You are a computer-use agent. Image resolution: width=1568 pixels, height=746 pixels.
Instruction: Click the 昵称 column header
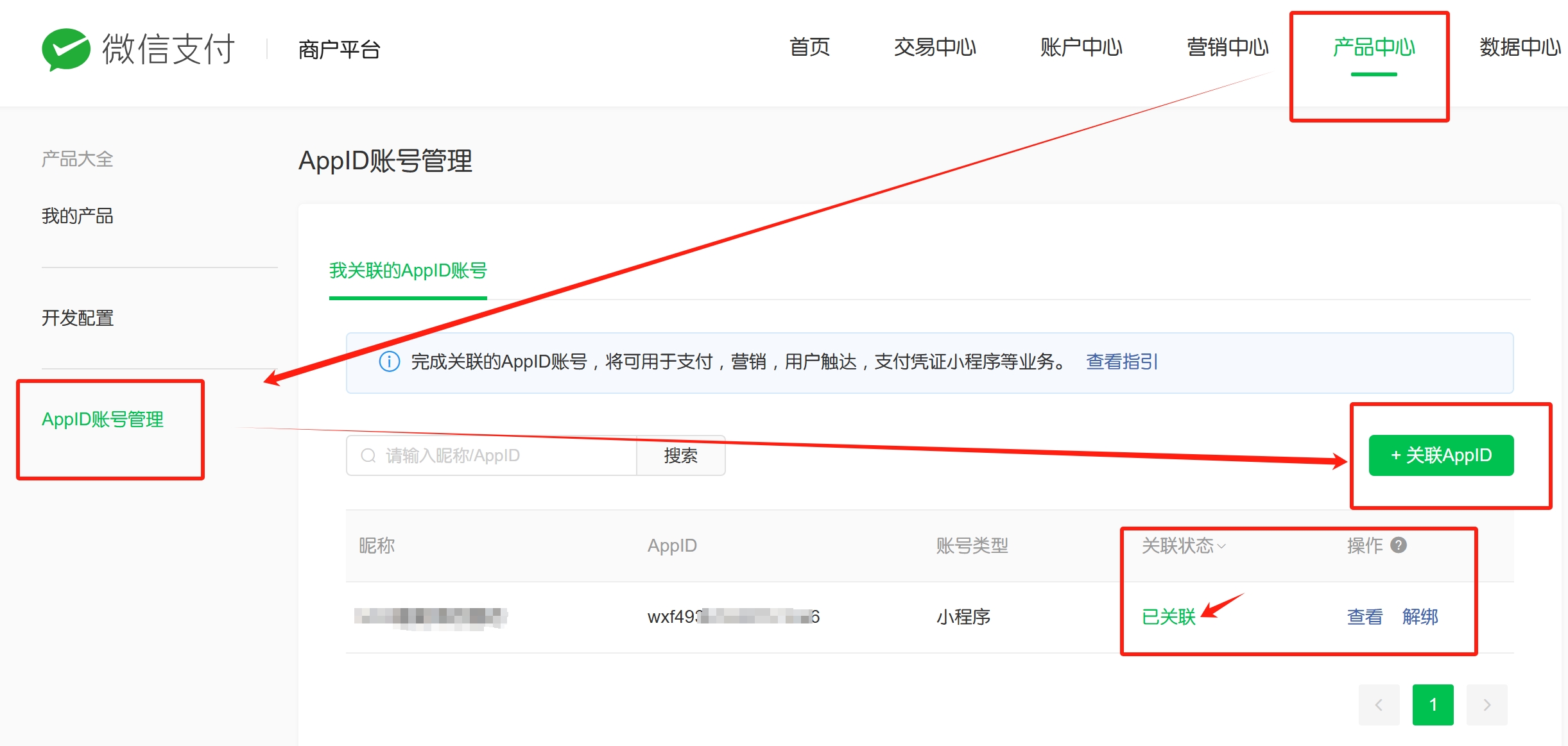coord(377,546)
